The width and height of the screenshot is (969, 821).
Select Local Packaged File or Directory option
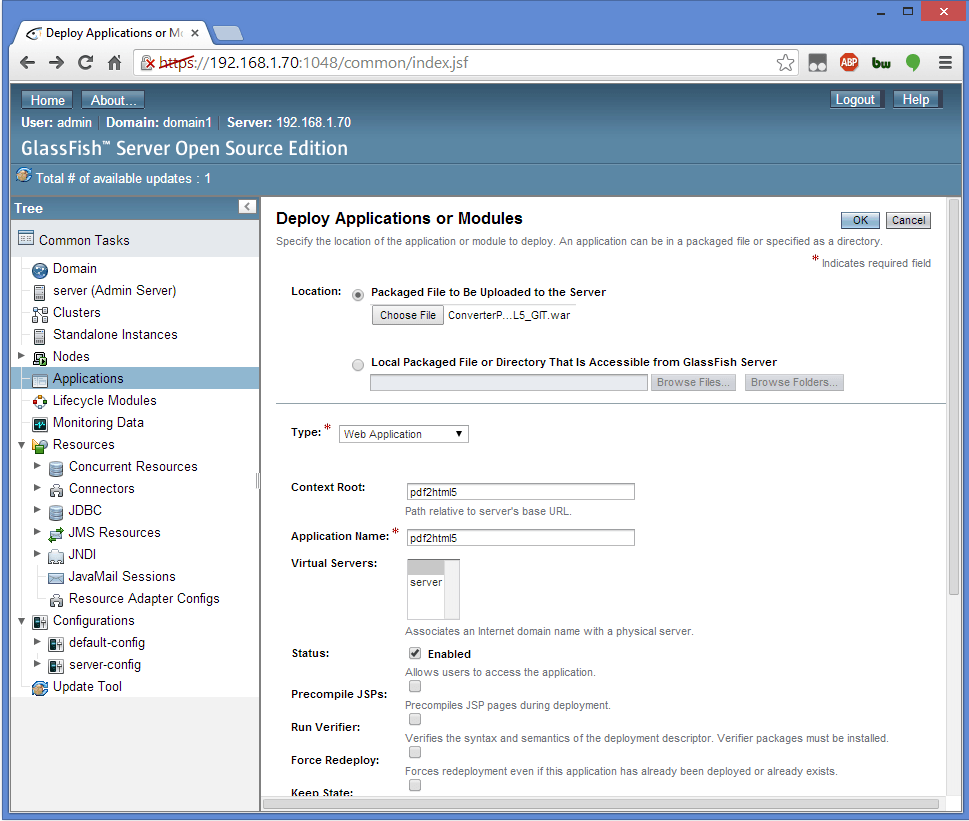tap(358, 365)
